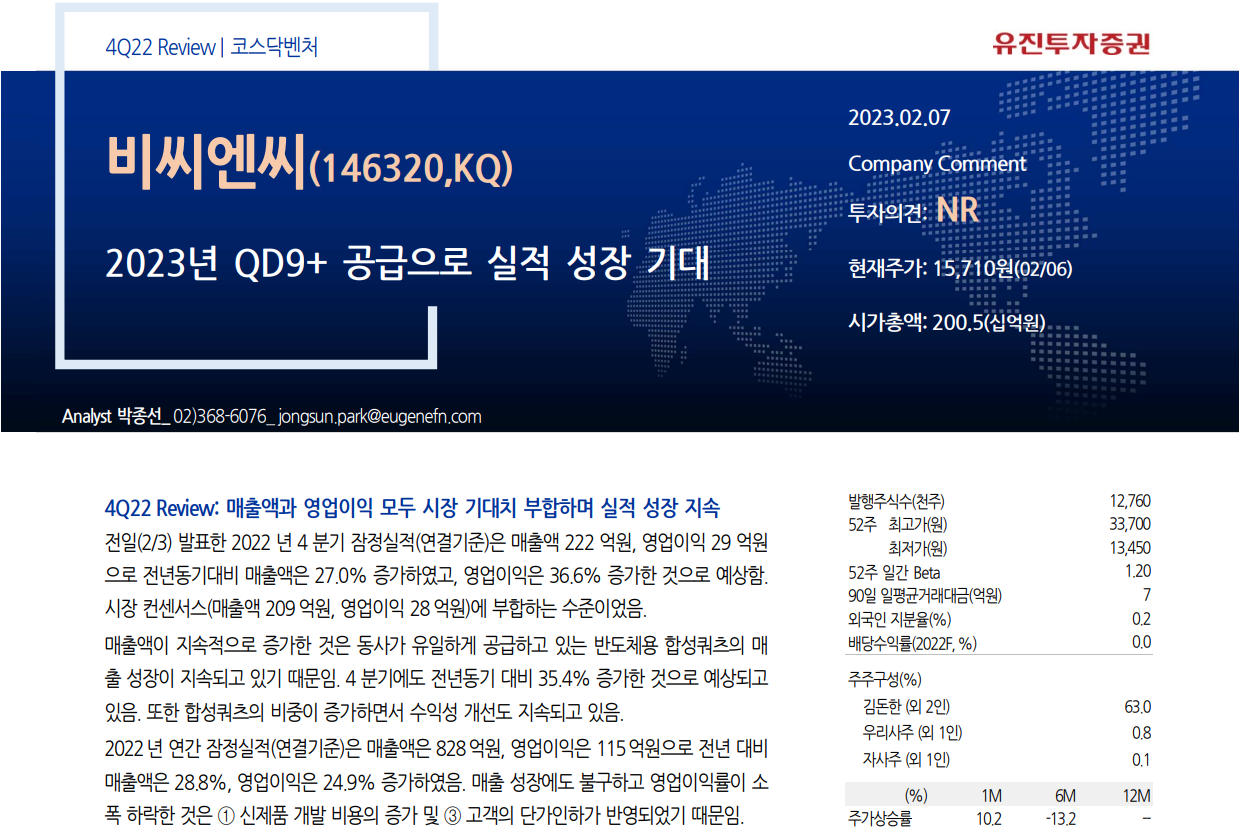This screenshot has height=834, width=1240.
Task: Click the paragraph starting '2022 년 연간 잠정실적'
Action: pyautogui.click(x=437, y=781)
